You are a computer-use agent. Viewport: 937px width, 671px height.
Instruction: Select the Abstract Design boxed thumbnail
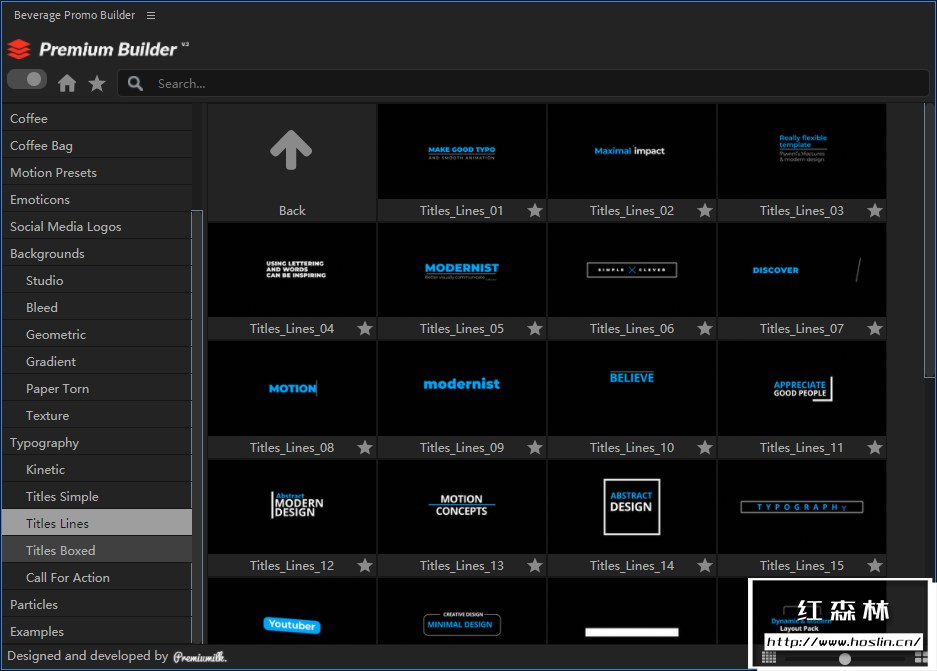point(632,507)
